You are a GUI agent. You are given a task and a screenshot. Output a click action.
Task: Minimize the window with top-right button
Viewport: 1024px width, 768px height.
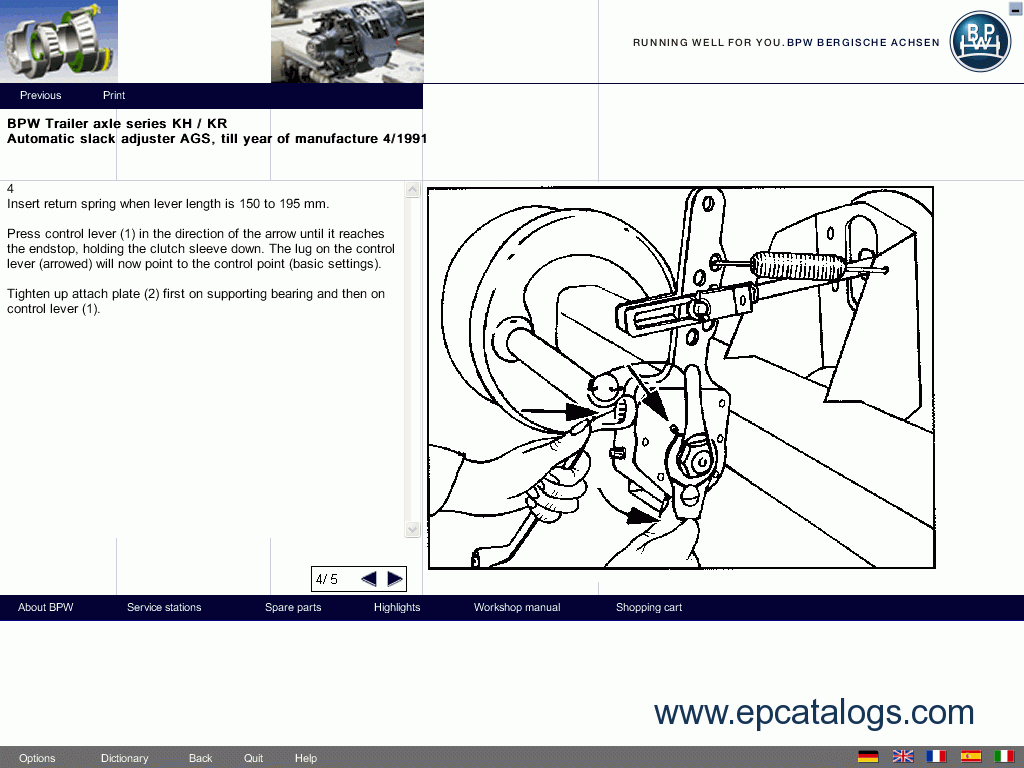[1015, 9]
